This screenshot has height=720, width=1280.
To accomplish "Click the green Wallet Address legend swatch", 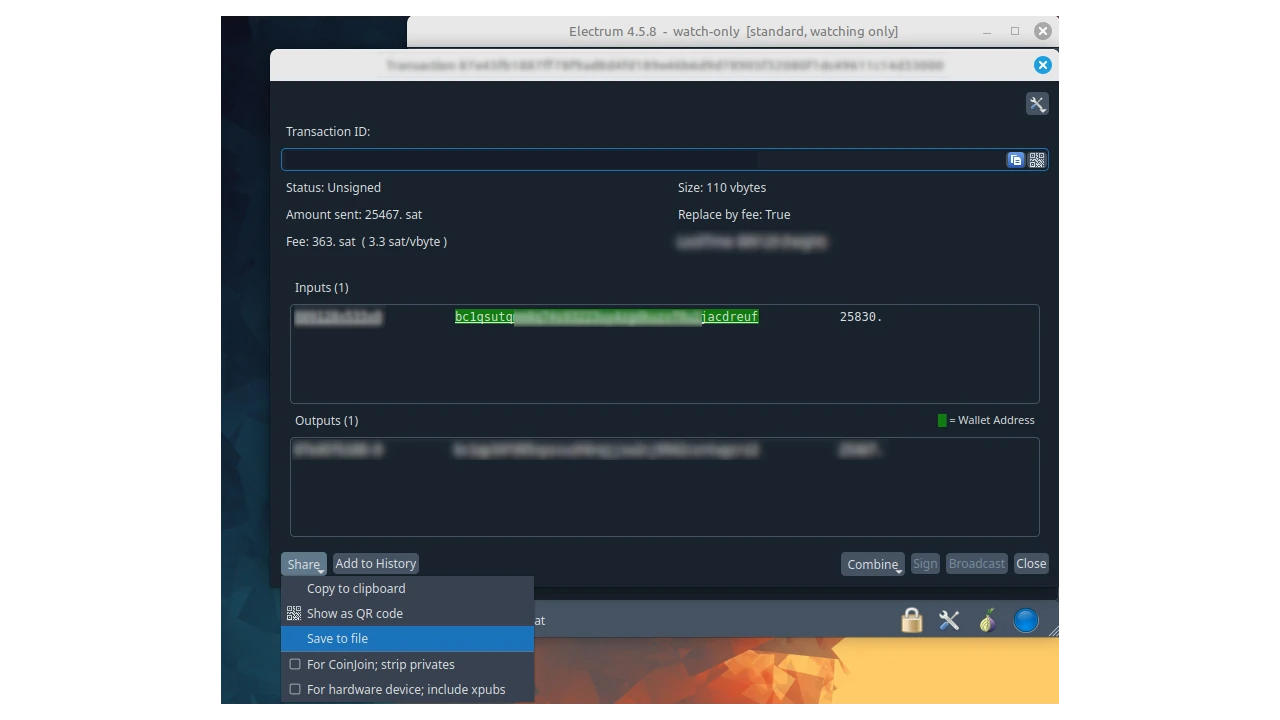I will coord(942,421).
